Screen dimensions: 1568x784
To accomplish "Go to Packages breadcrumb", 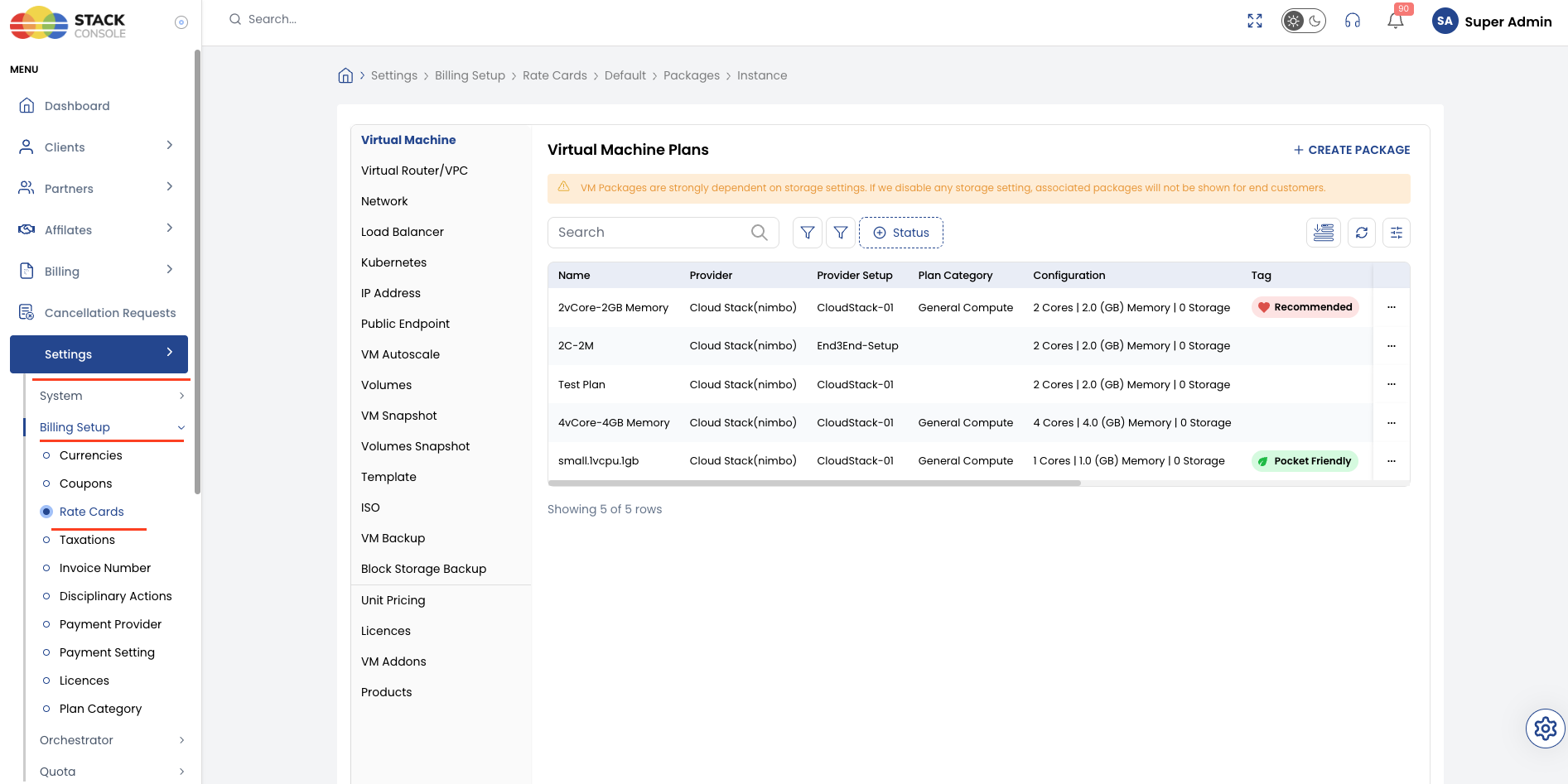I will 692,75.
